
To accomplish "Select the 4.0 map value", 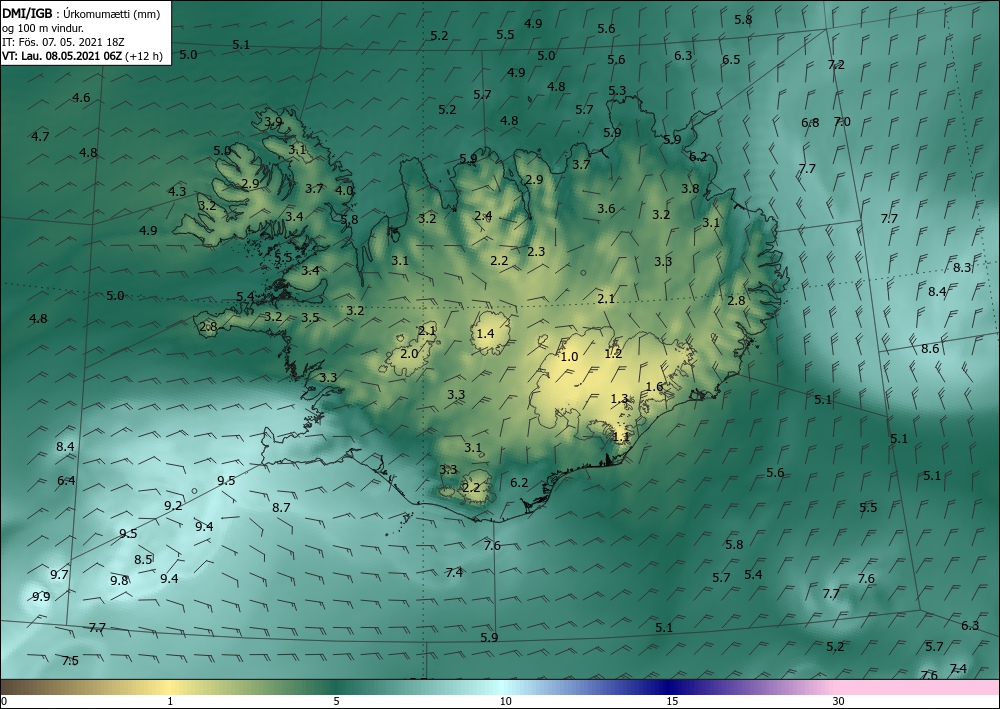I will 344,190.
